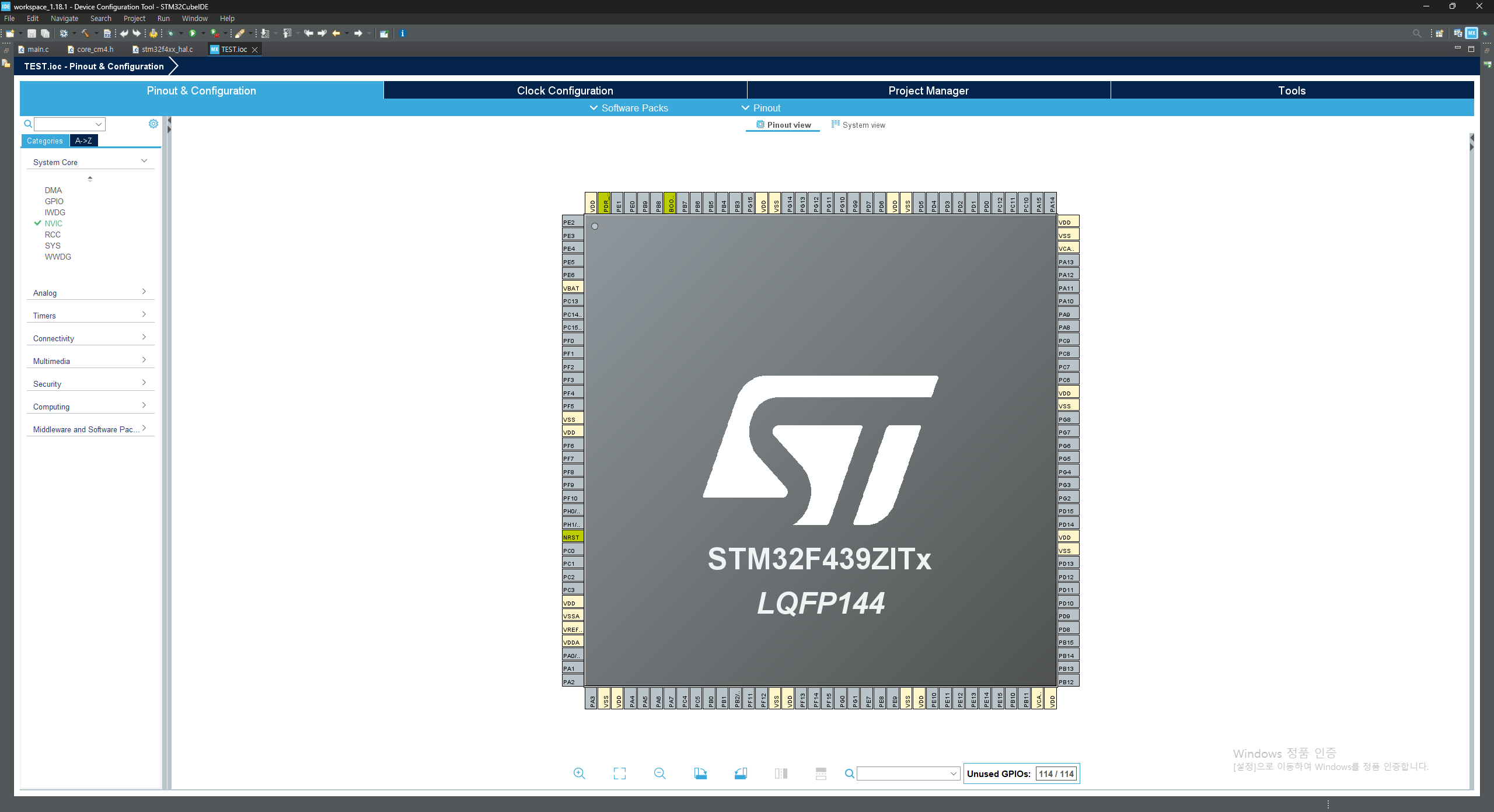The image size is (1494, 812).
Task: Rotate chip clockwise icon
Action: [x=700, y=773]
